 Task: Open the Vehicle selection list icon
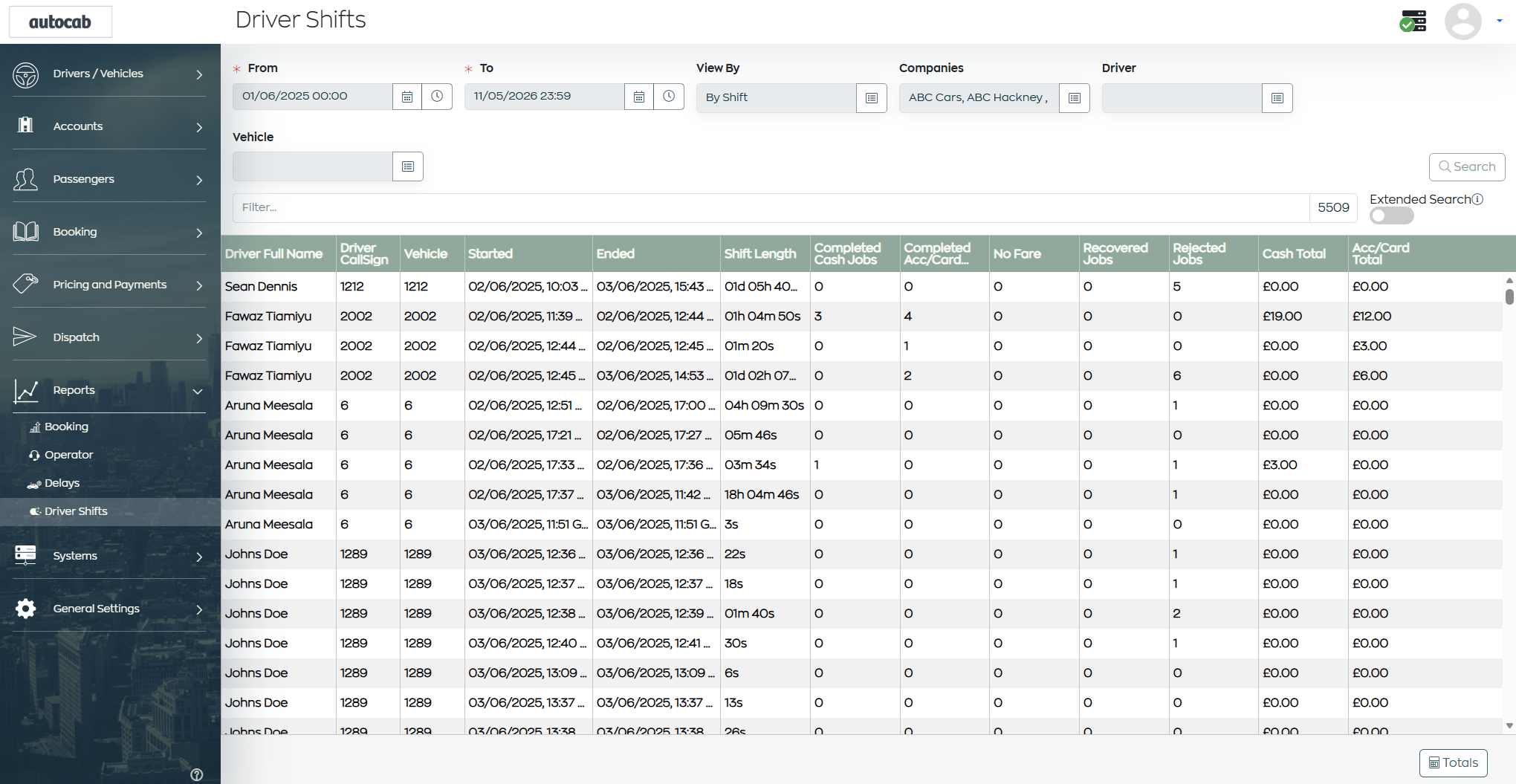408,166
